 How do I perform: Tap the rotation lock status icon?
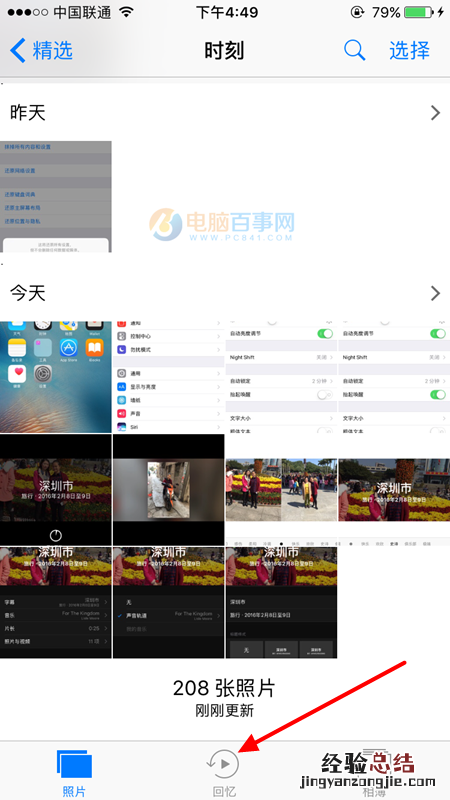point(358,12)
